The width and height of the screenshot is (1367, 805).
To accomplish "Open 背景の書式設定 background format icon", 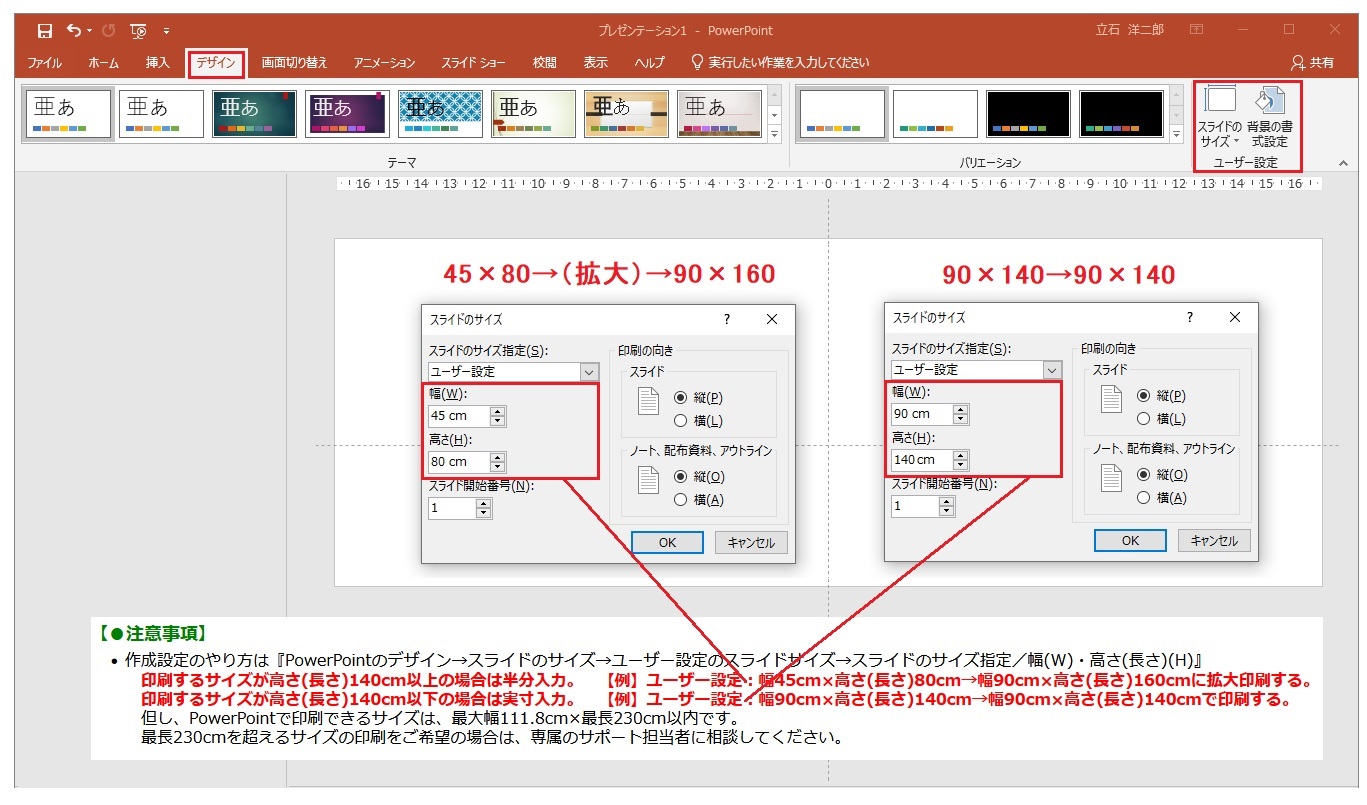I will point(1269,116).
